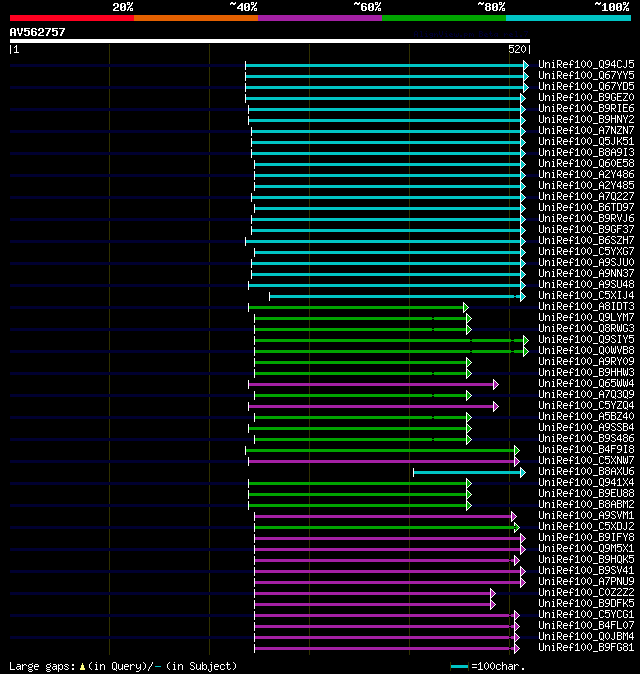Click the UniRef100_C5XNW7 label
Viewport: 640px width, 674px height.
tap(586, 461)
